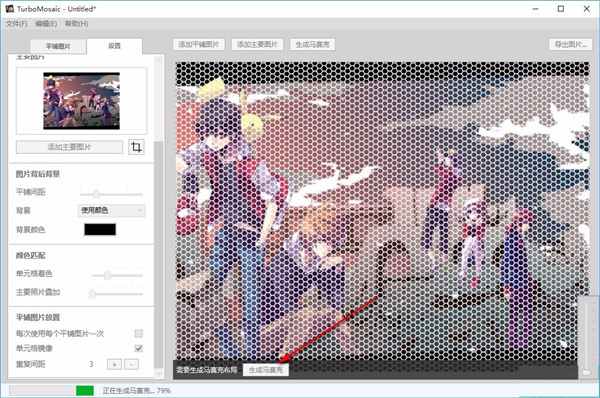Select the main picture thumbnail preview
Viewport: 600px width, 398px height.
[82, 101]
